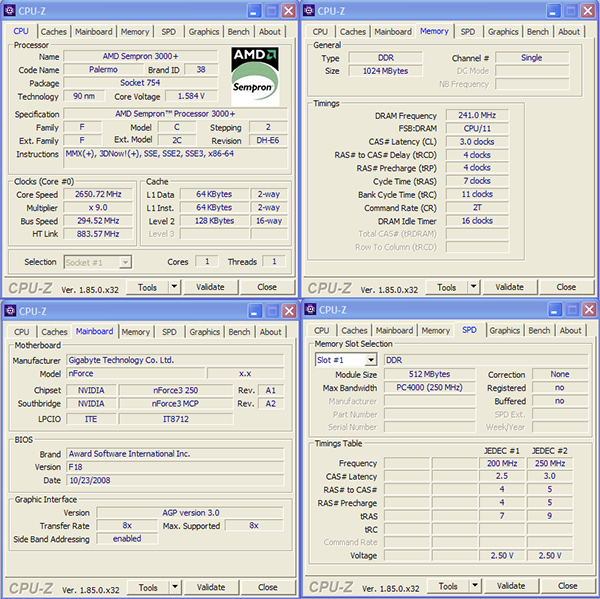Minimize the Memory tab window
This screenshot has height=599, width=600.
coord(553,11)
